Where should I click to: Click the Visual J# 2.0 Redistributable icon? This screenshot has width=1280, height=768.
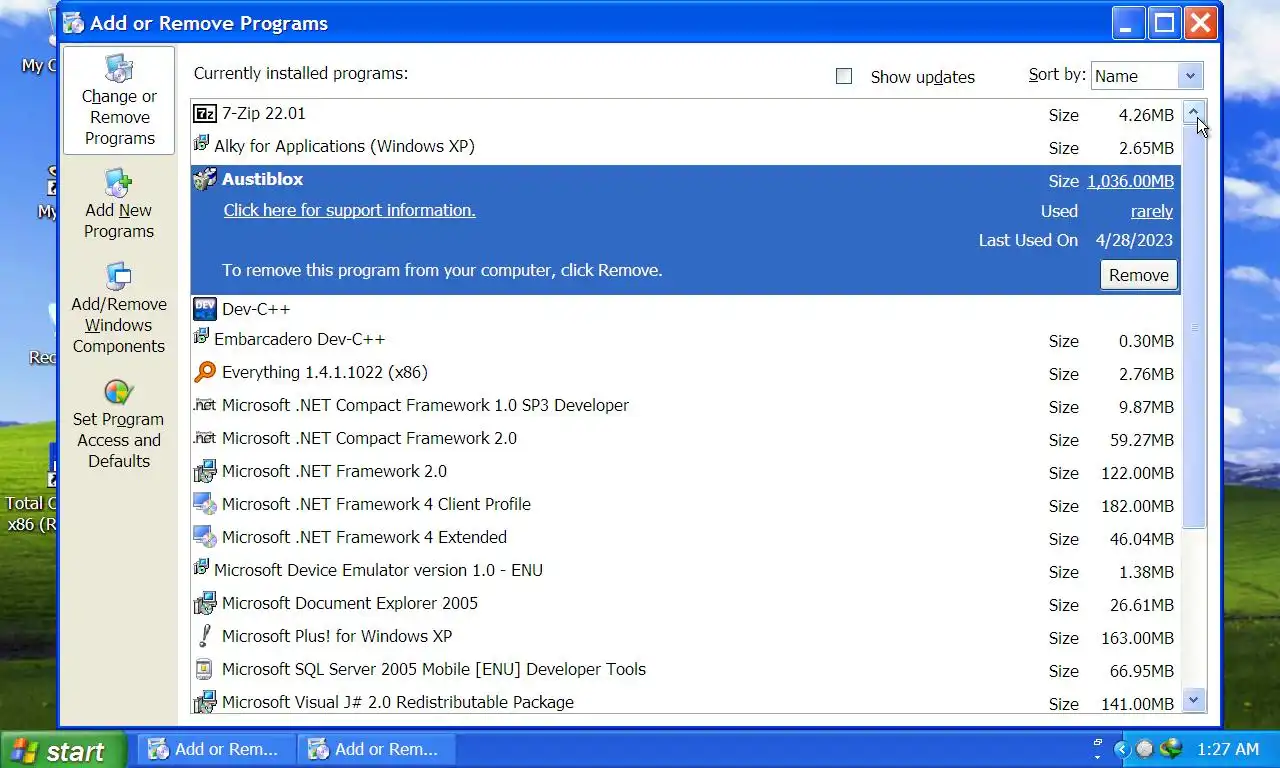click(x=205, y=702)
